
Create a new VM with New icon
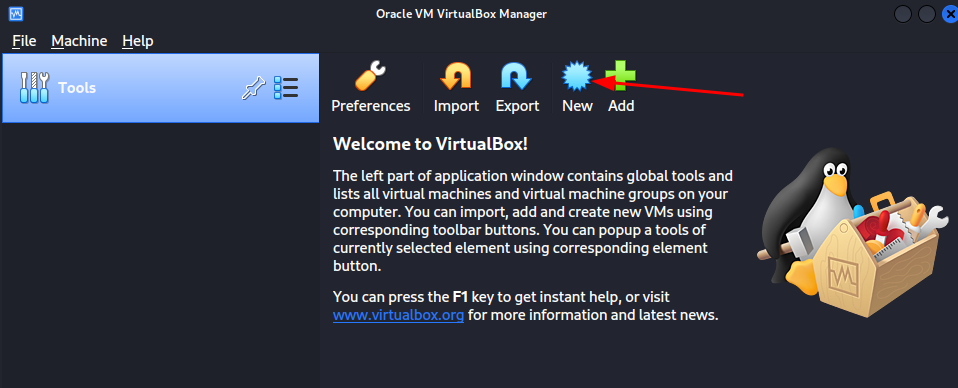[577, 77]
